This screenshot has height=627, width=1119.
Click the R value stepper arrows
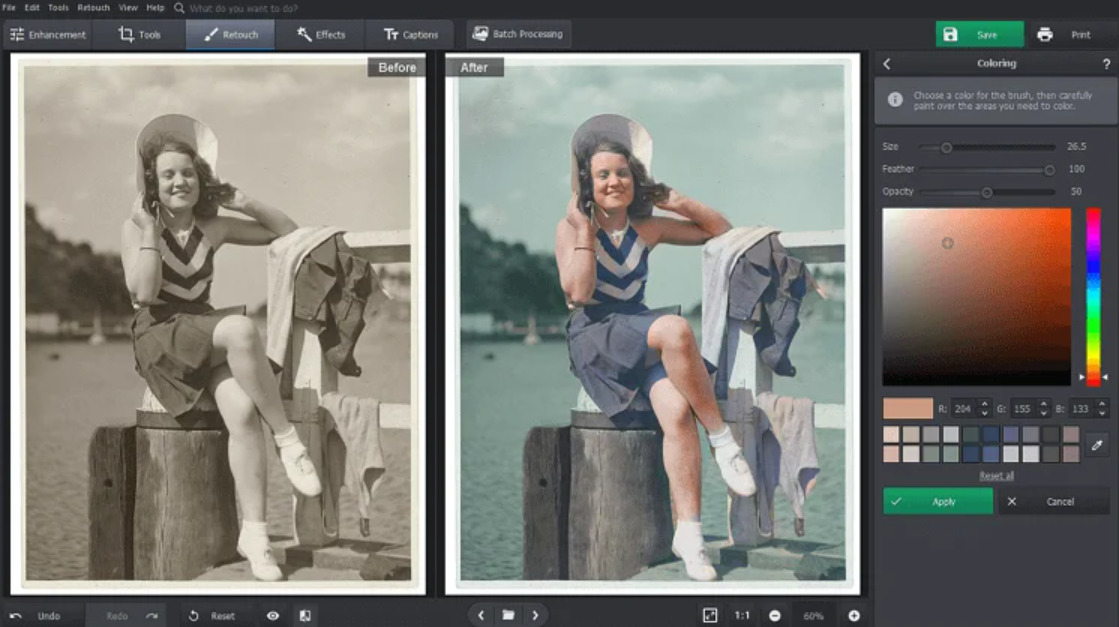pos(984,408)
